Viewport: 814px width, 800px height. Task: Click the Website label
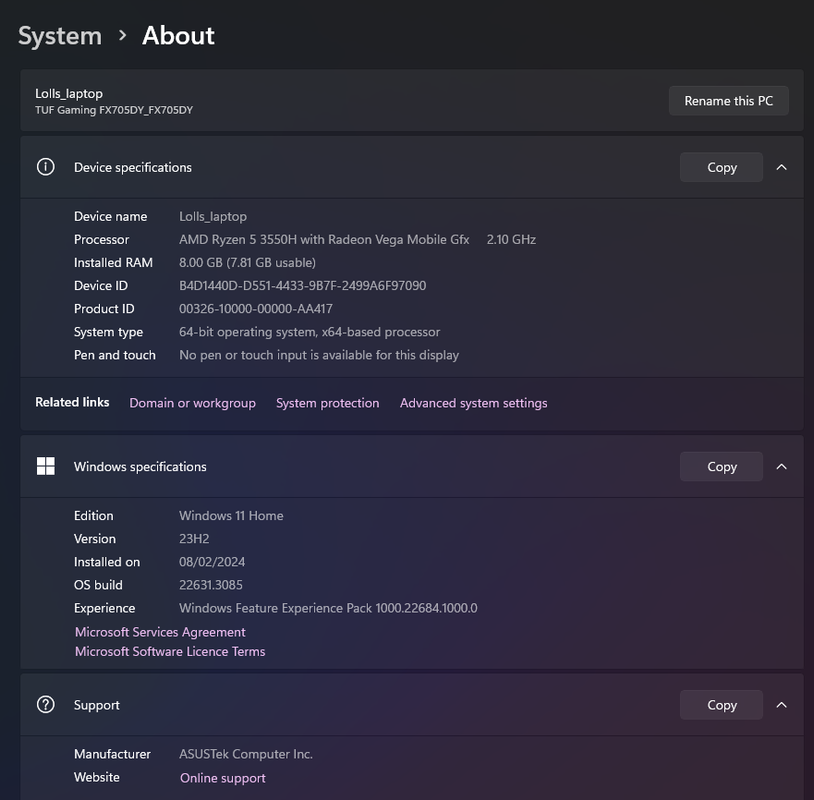click(x=97, y=777)
